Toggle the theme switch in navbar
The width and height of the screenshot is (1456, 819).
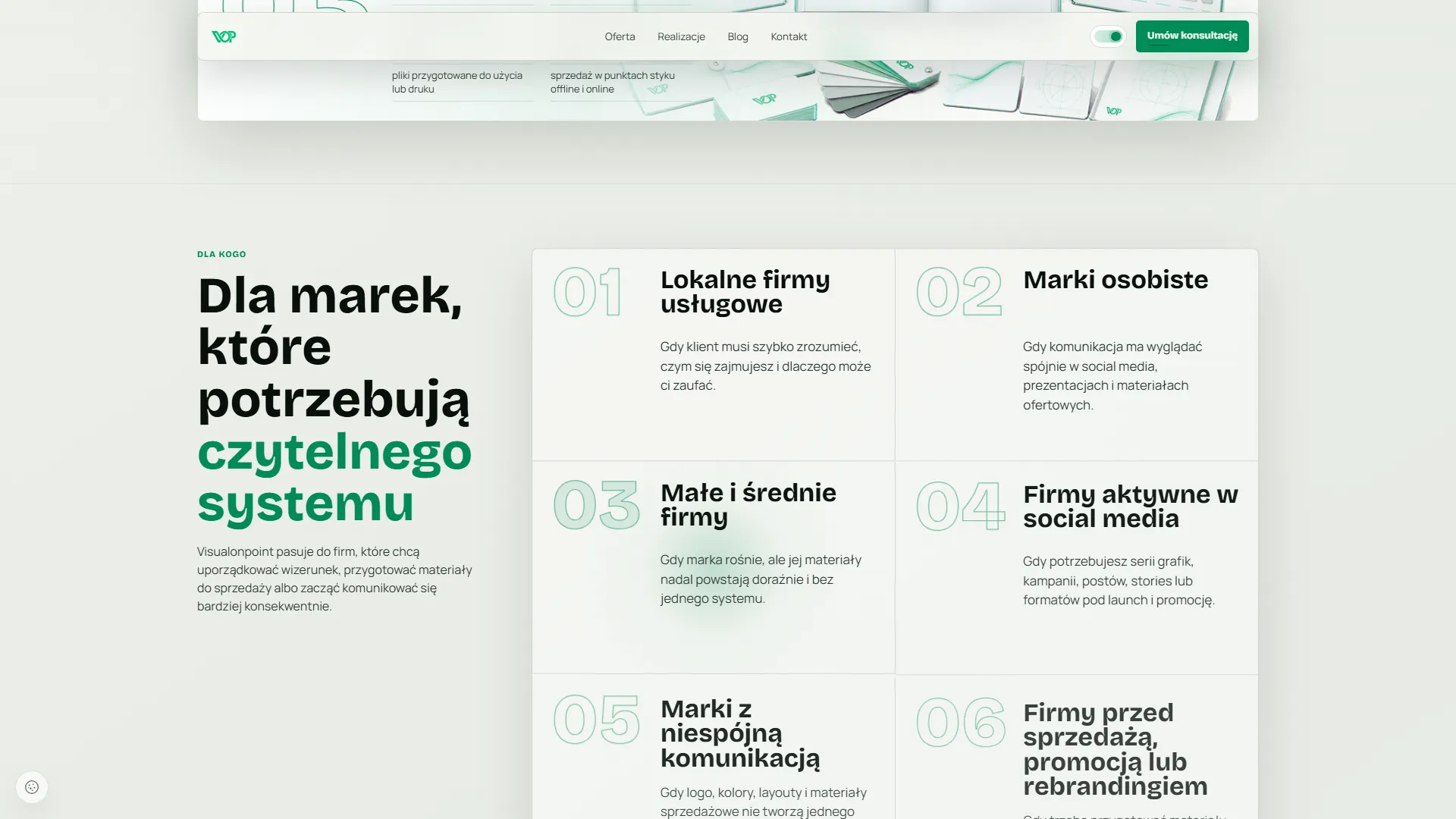click(1108, 36)
